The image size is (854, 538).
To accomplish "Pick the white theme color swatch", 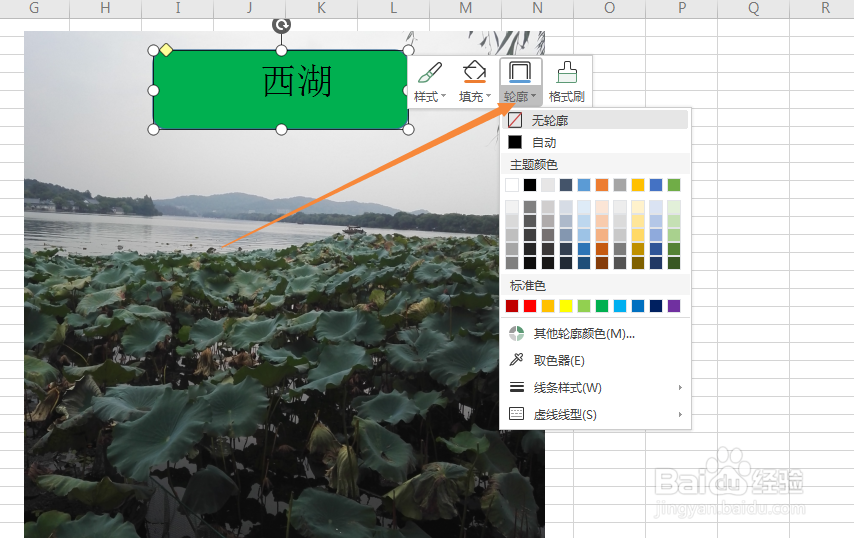I will (x=512, y=185).
